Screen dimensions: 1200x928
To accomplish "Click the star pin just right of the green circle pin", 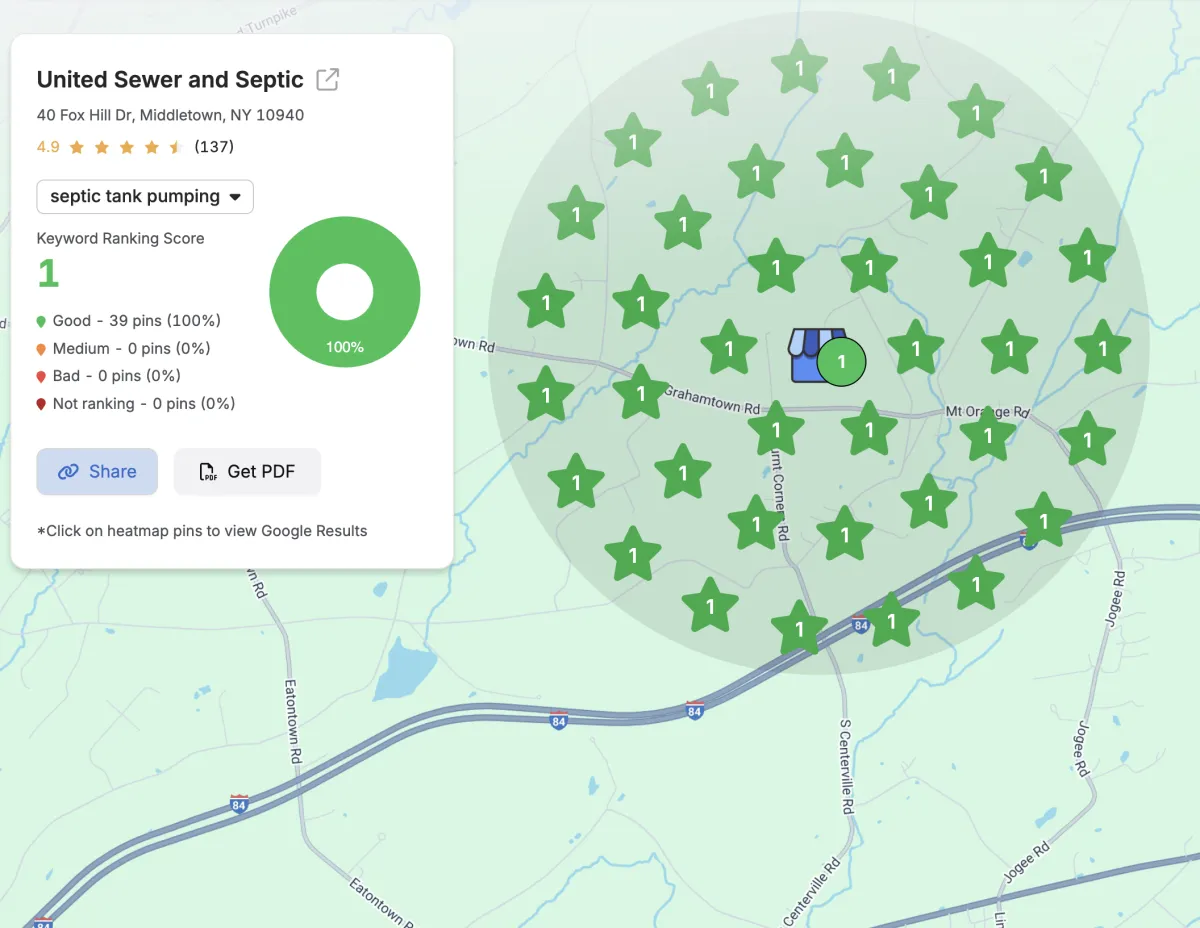I will 916,348.
